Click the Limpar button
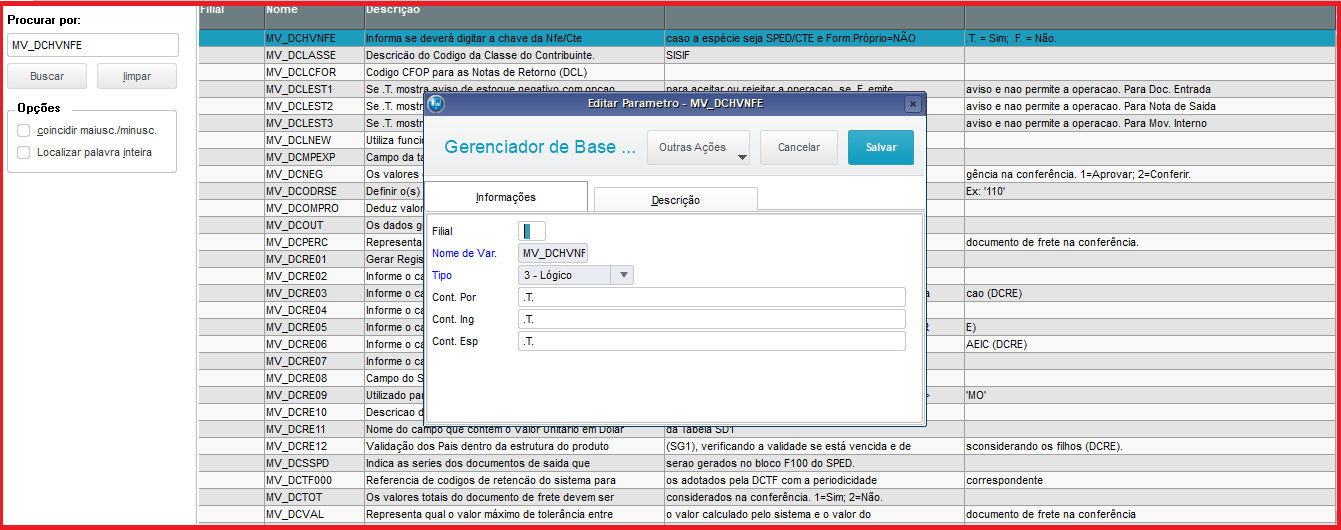 click(137, 76)
